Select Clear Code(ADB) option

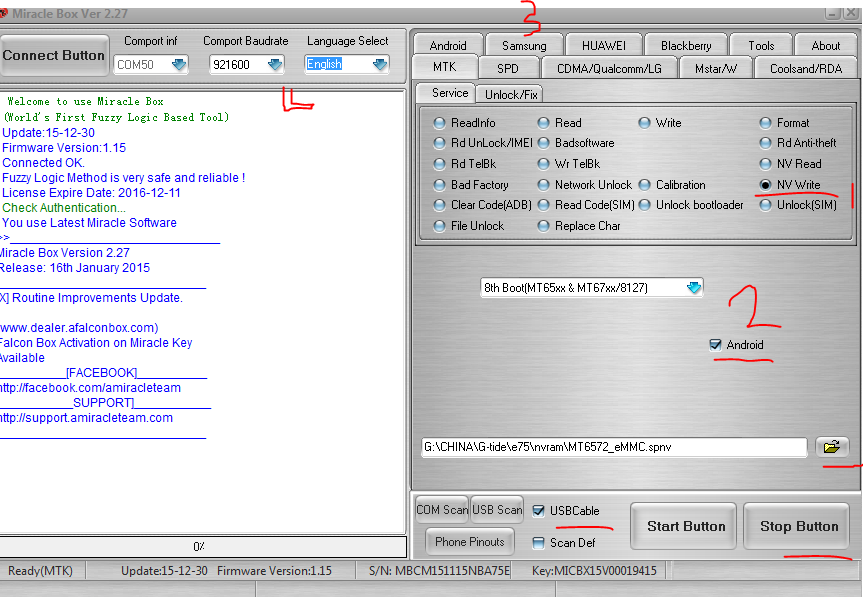(x=483, y=205)
